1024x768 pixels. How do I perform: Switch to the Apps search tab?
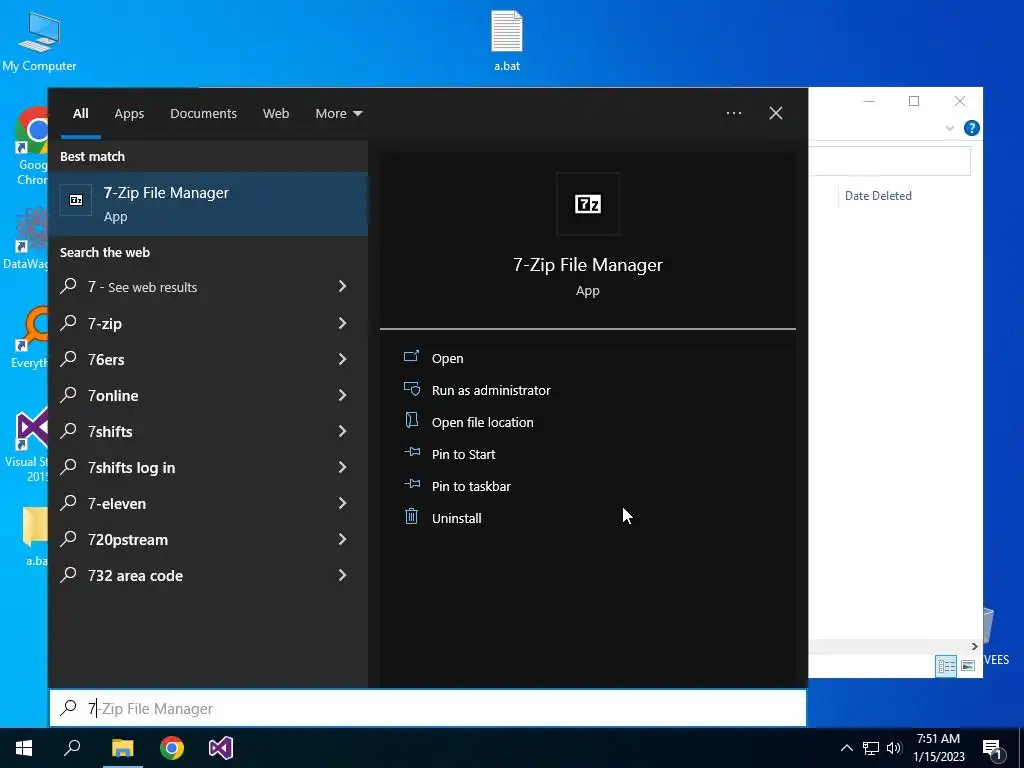click(129, 114)
